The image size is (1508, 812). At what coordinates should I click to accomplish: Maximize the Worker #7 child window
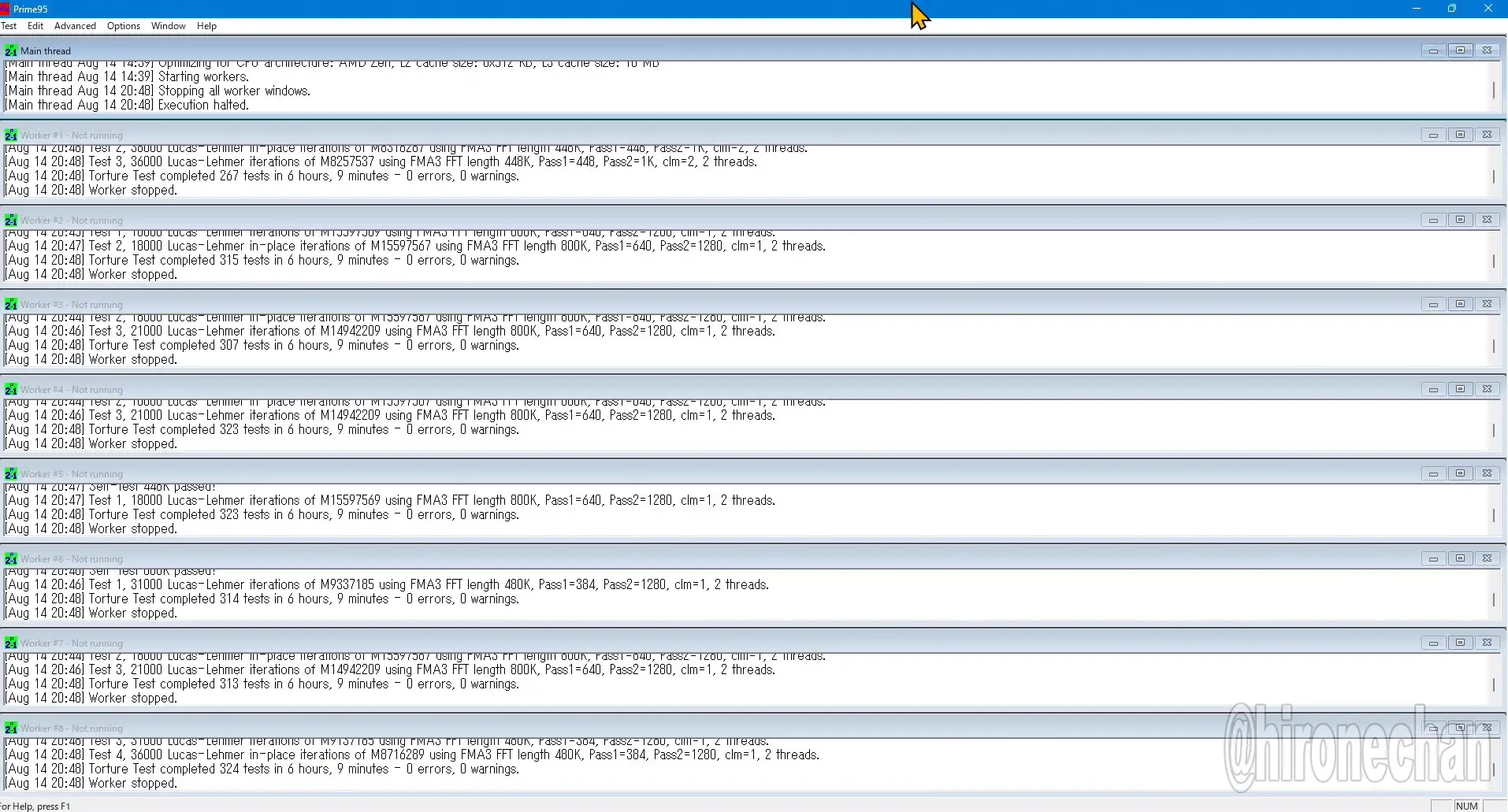click(x=1460, y=643)
